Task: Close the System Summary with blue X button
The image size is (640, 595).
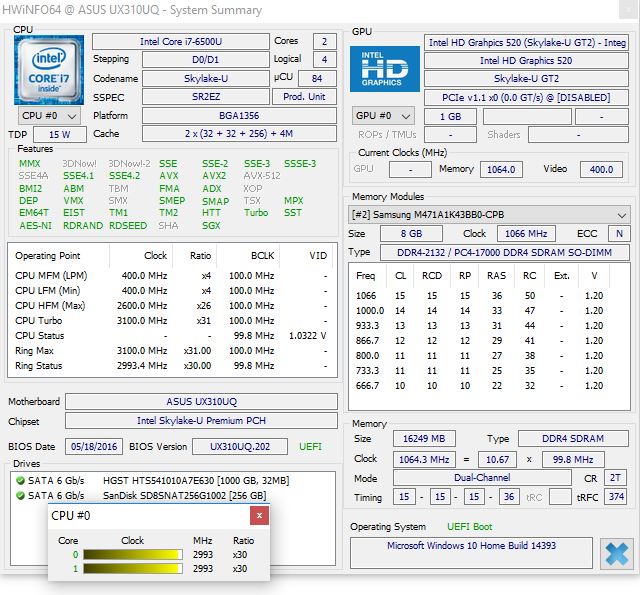Action: tap(616, 554)
